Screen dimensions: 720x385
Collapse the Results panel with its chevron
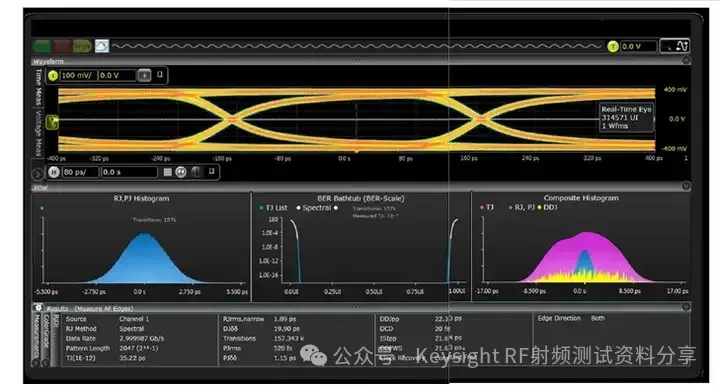(686, 306)
